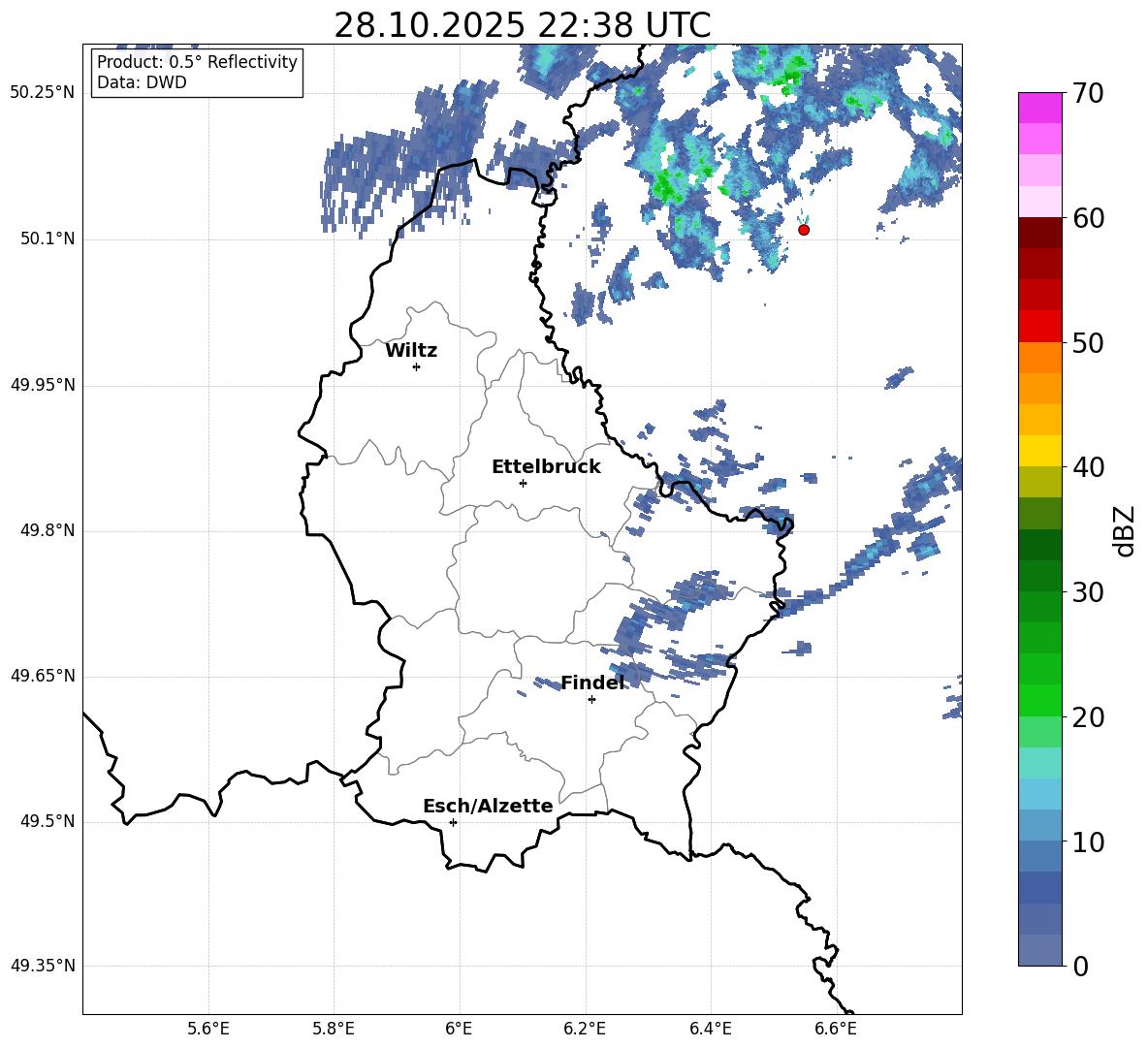Click the dark red band just below 60 dBZ

point(1040,233)
